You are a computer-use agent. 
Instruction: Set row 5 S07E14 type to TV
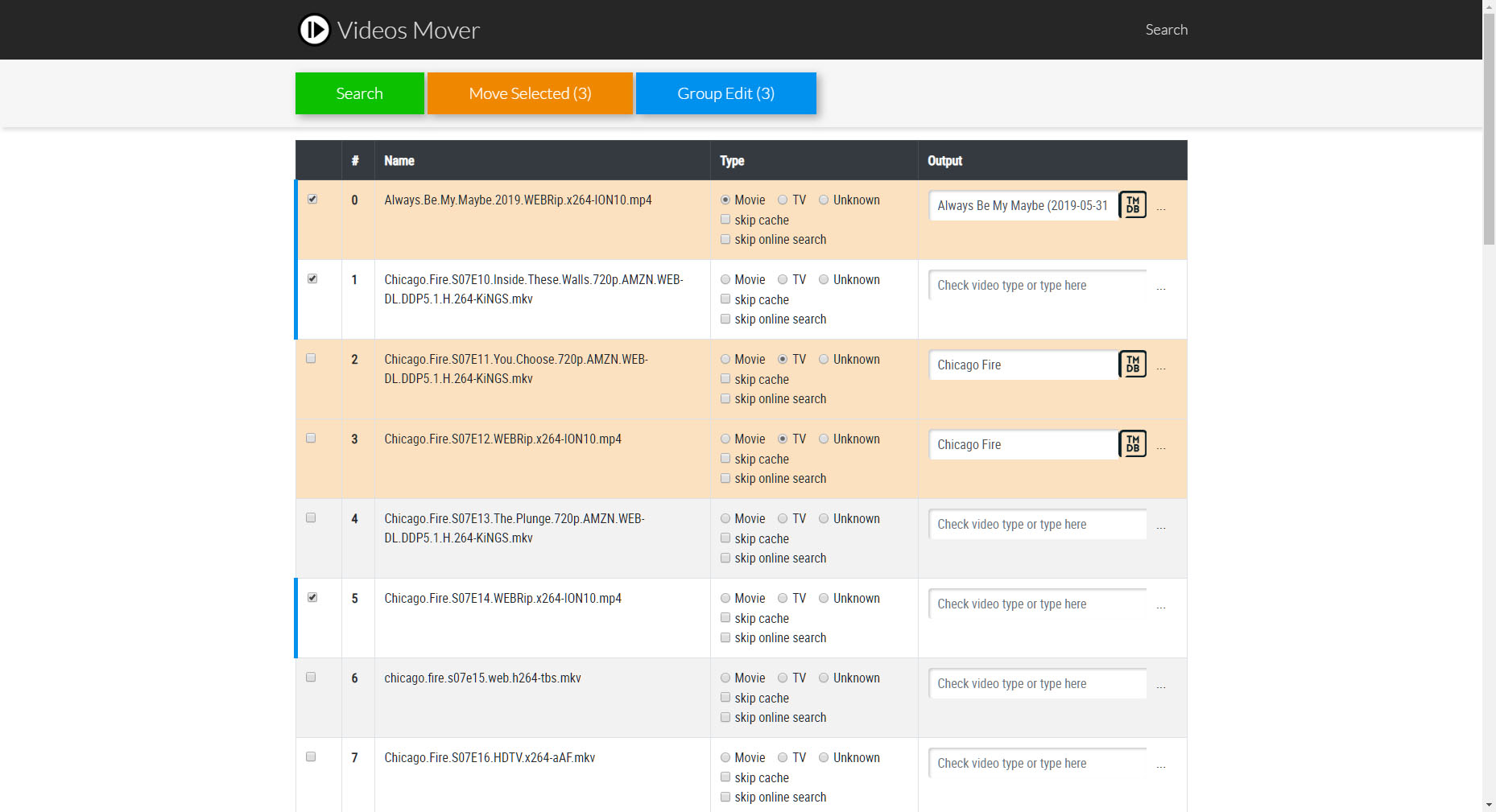click(783, 598)
